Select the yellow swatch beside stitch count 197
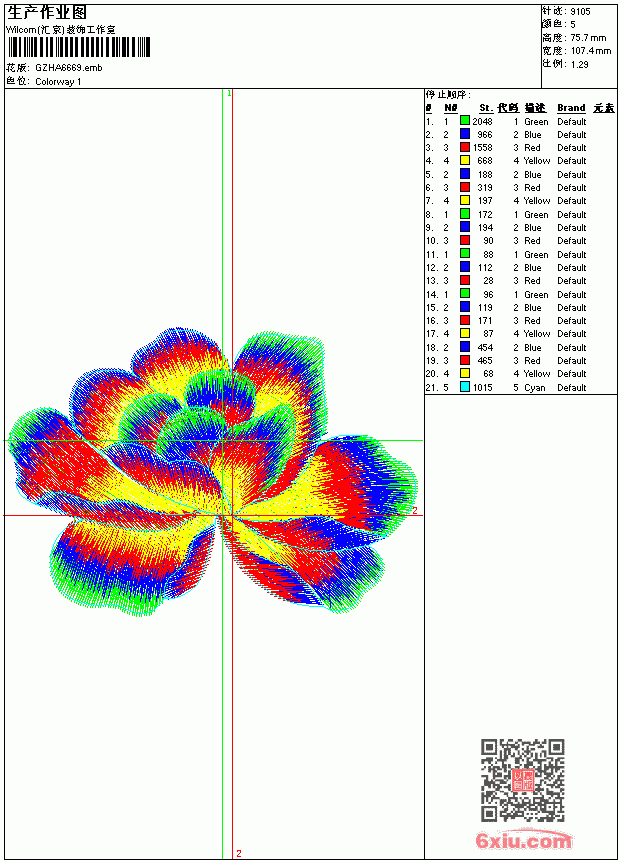 (465, 200)
